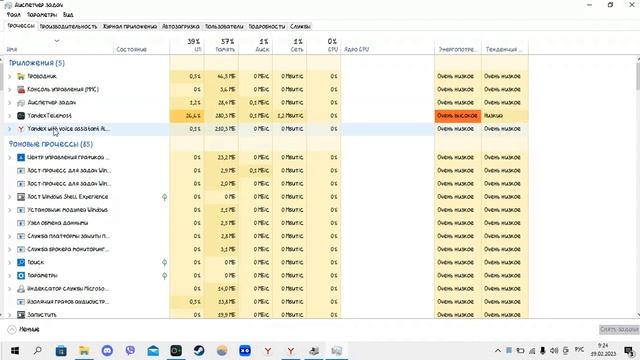
Task: Click the suspended leaf icon in Поиск row
Action: (x=164, y=262)
